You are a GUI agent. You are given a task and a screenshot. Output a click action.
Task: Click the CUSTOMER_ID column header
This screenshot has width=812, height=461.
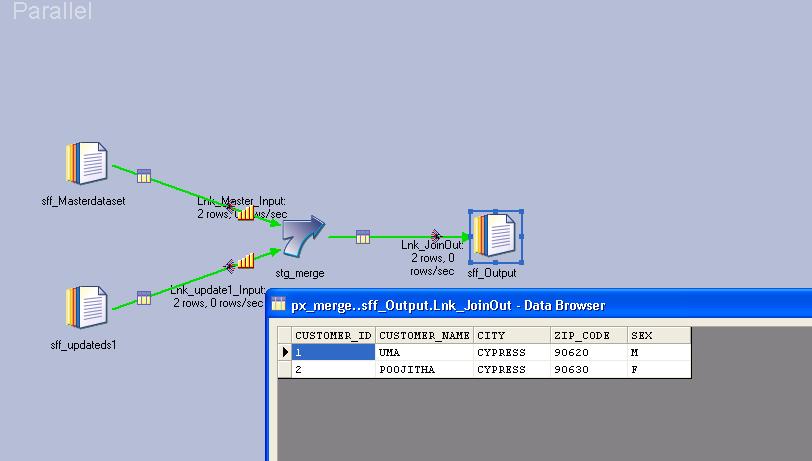(334, 336)
